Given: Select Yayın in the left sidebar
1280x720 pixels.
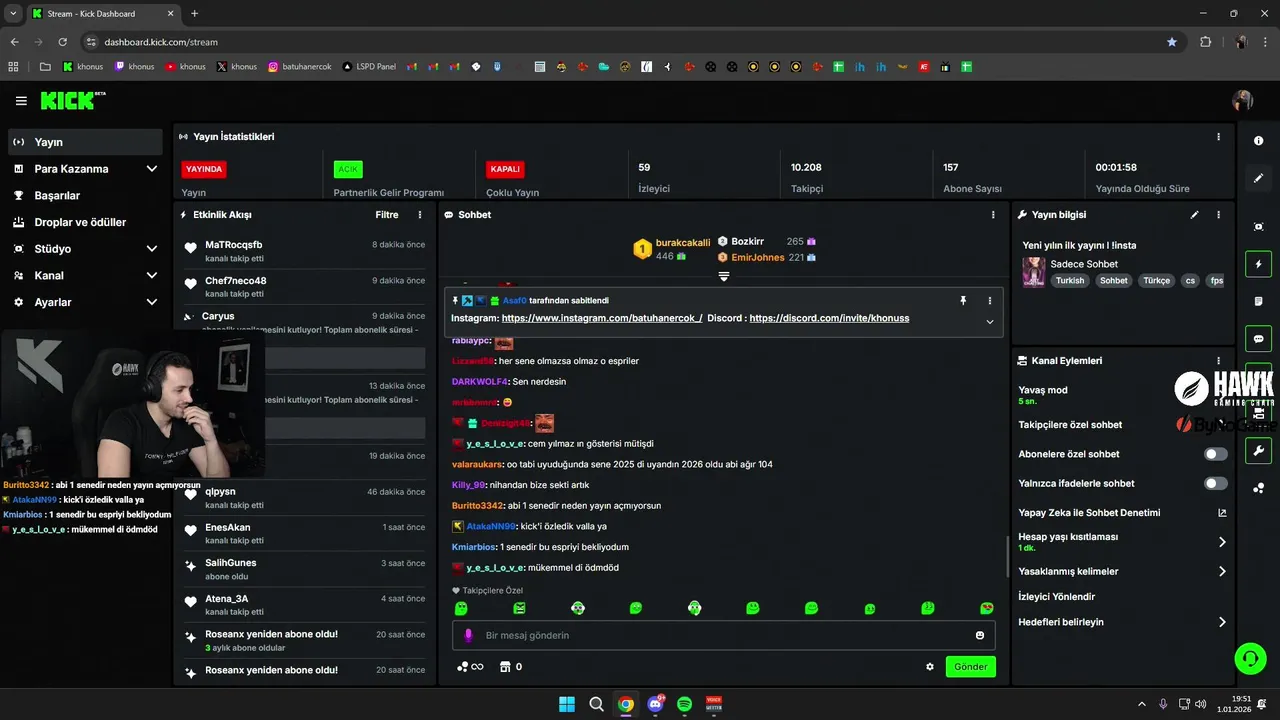Looking at the screenshot, I should point(85,142).
